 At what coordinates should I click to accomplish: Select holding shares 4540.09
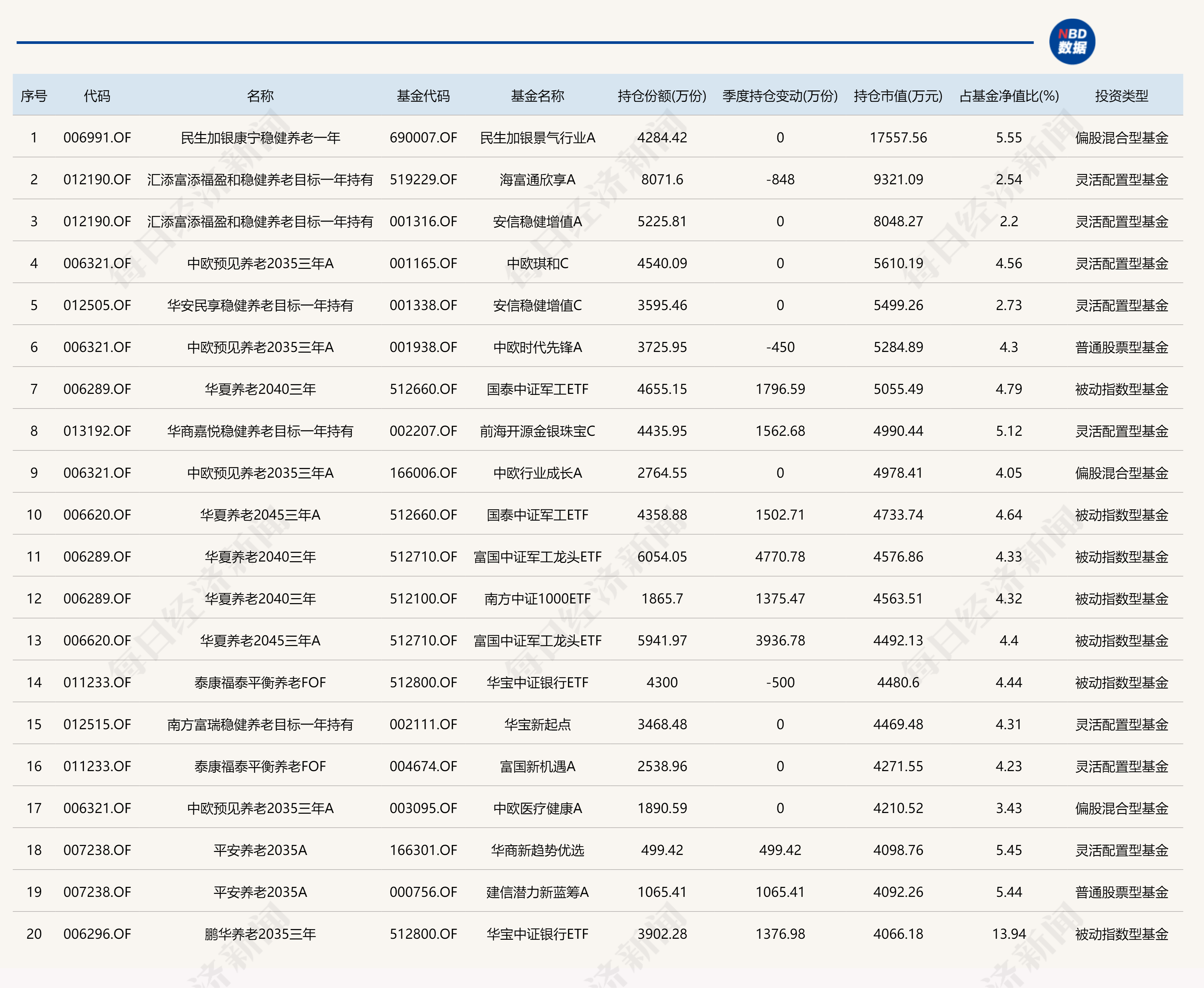[x=662, y=263]
